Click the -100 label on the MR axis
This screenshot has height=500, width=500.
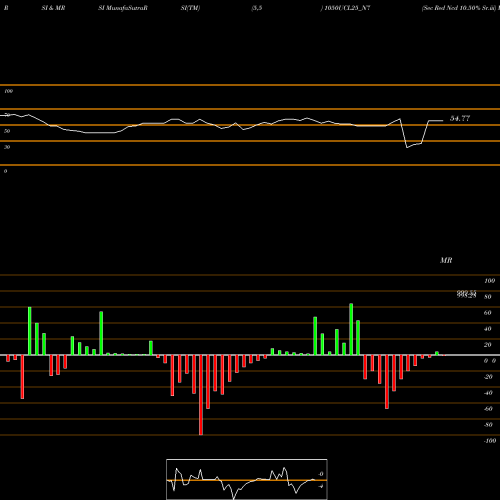(x=490, y=441)
